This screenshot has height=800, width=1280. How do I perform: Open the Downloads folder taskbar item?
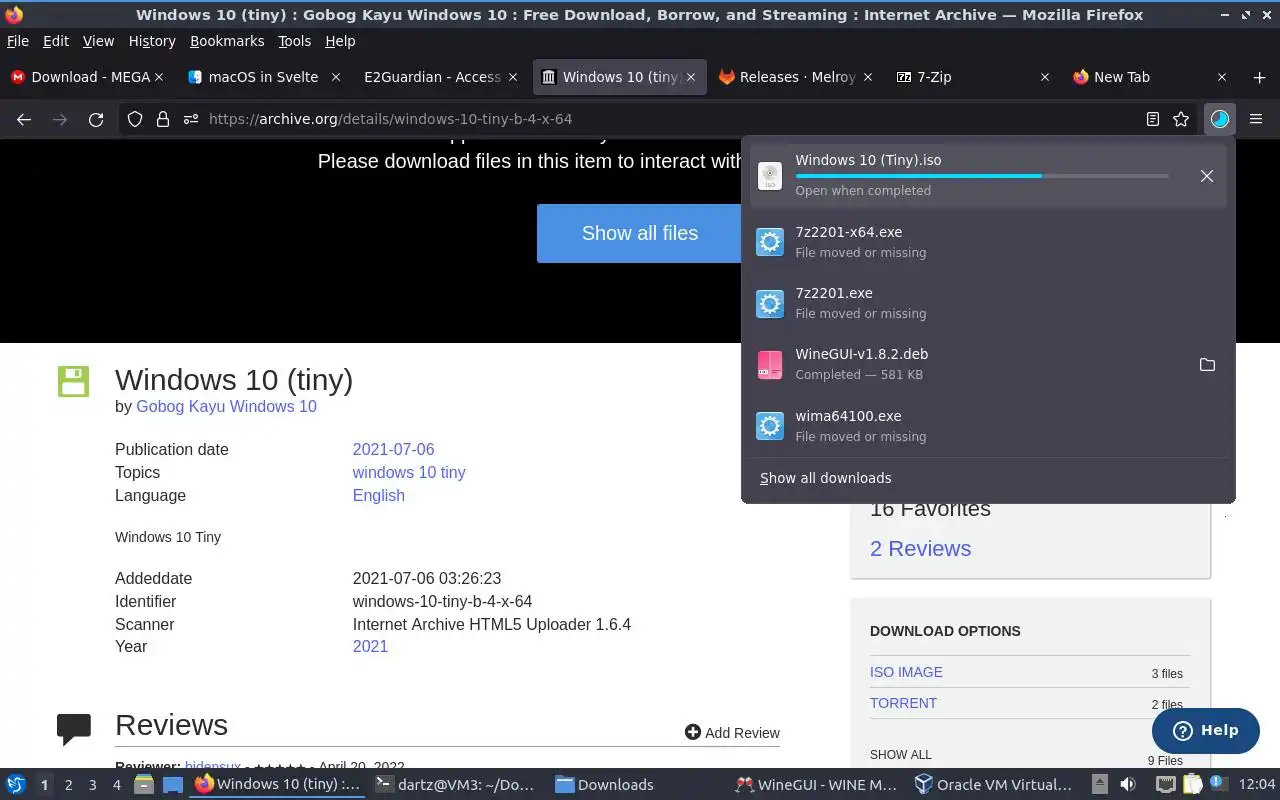coord(634,785)
